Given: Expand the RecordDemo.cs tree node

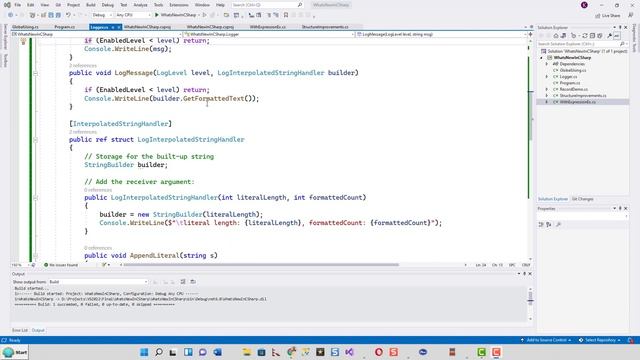Looking at the screenshot, I should coord(547,89).
